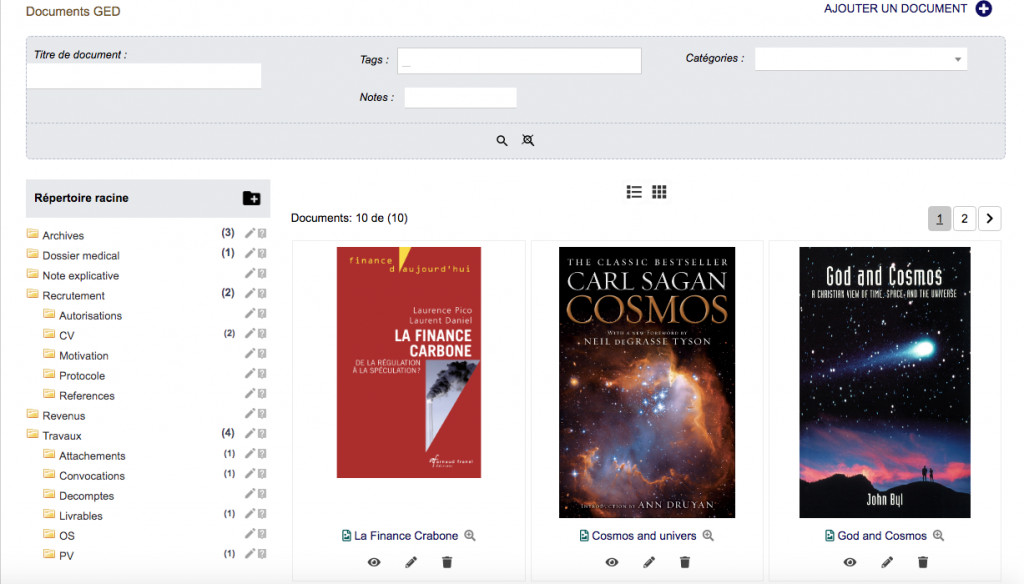This screenshot has width=1024, height=584.
Task: Zoom preview for La Finance Crabone
Action: (x=470, y=536)
